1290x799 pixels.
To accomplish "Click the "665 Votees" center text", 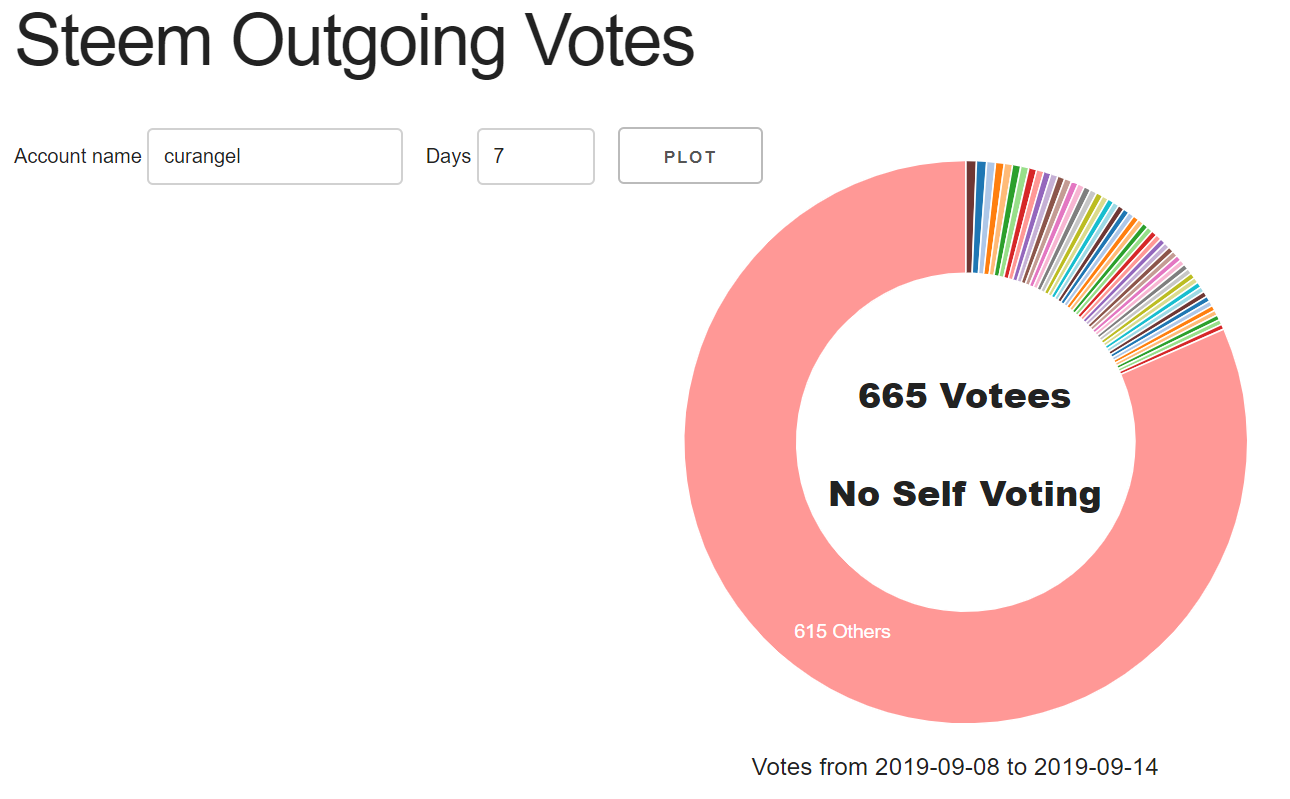I will point(965,396).
